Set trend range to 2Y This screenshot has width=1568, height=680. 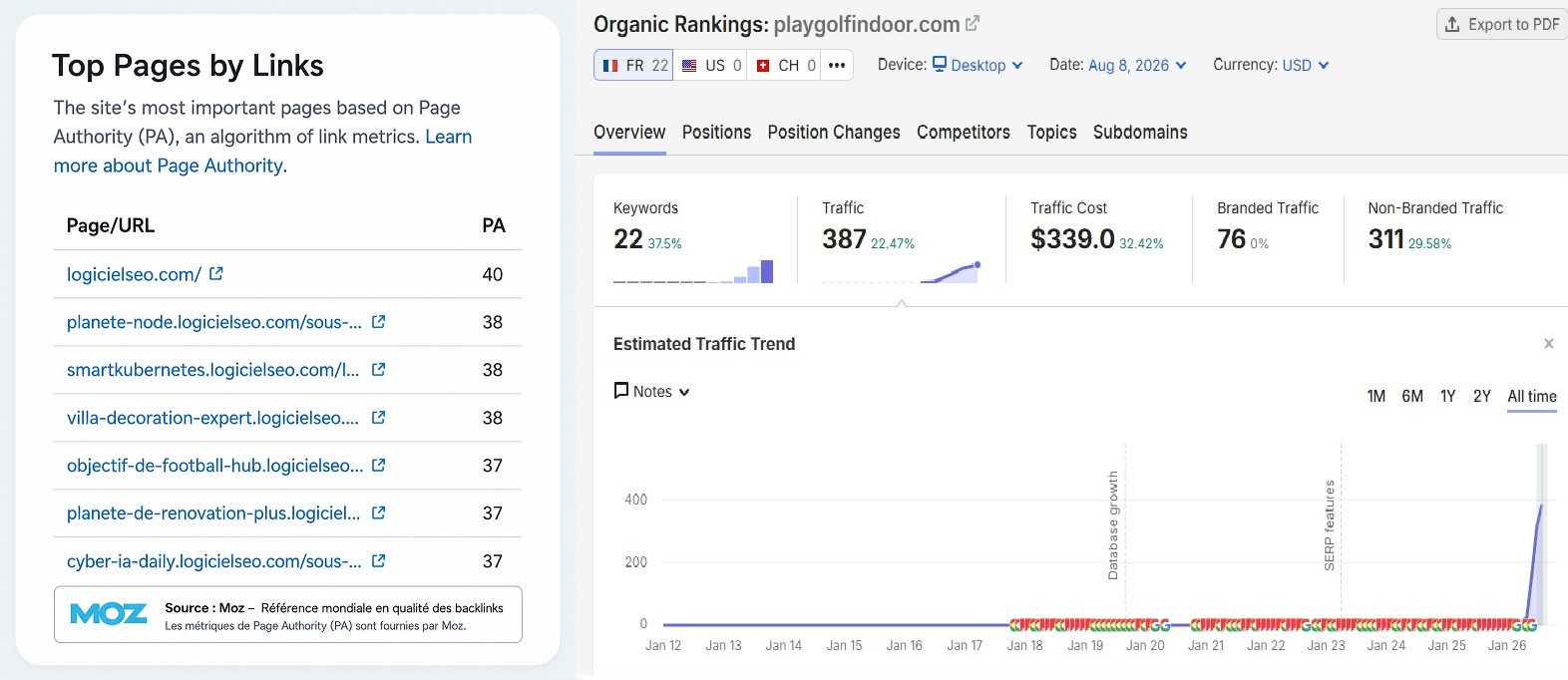(x=1482, y=397)
